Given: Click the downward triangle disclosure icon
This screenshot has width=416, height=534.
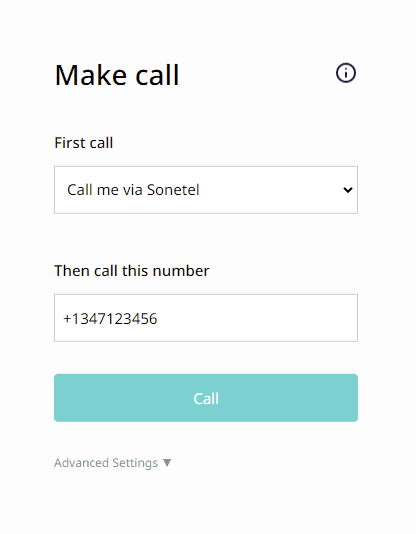Looking at the screenshot, I should [x=167, y=462].
